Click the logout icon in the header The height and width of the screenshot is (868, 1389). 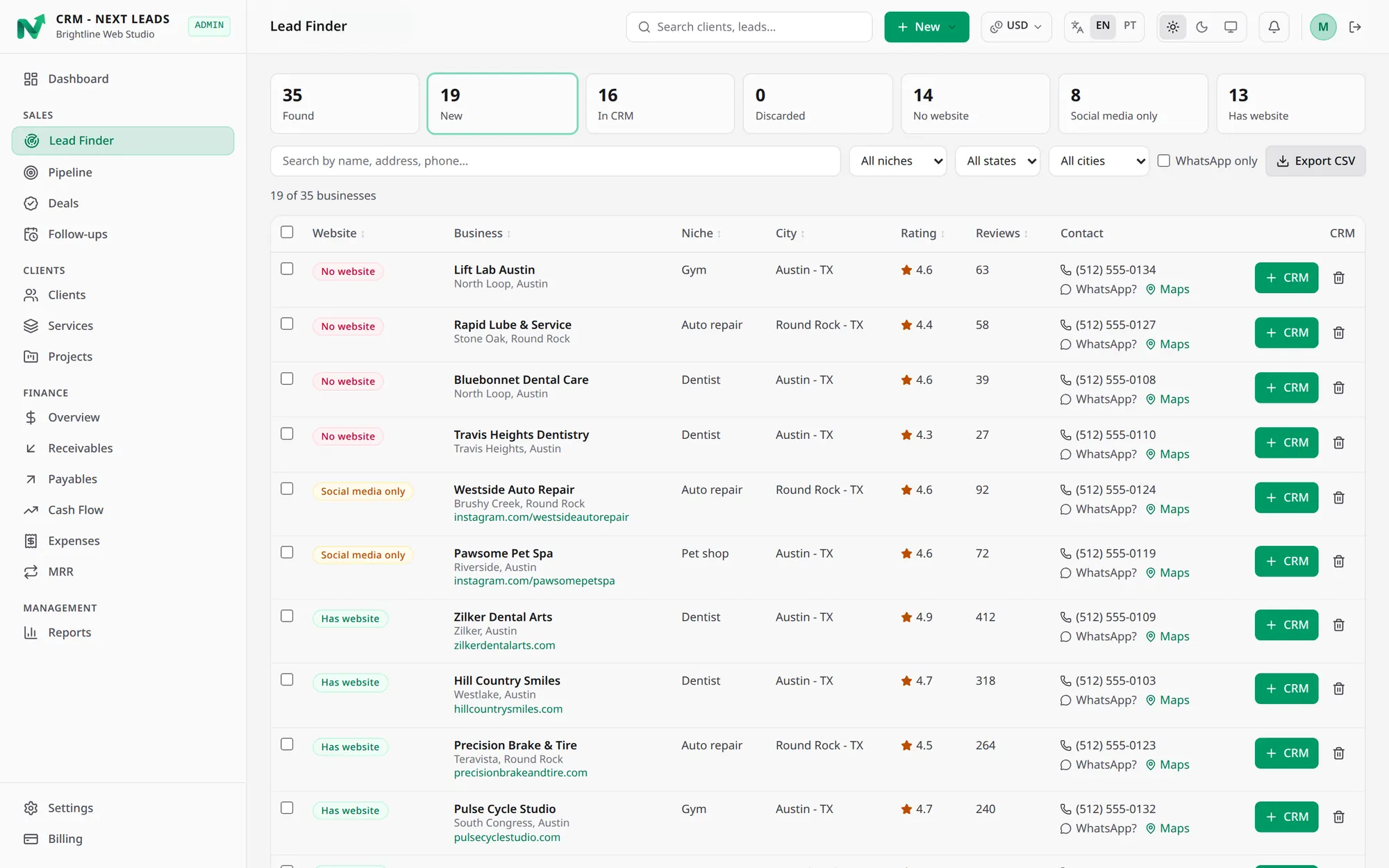[x=1355, y=26]
